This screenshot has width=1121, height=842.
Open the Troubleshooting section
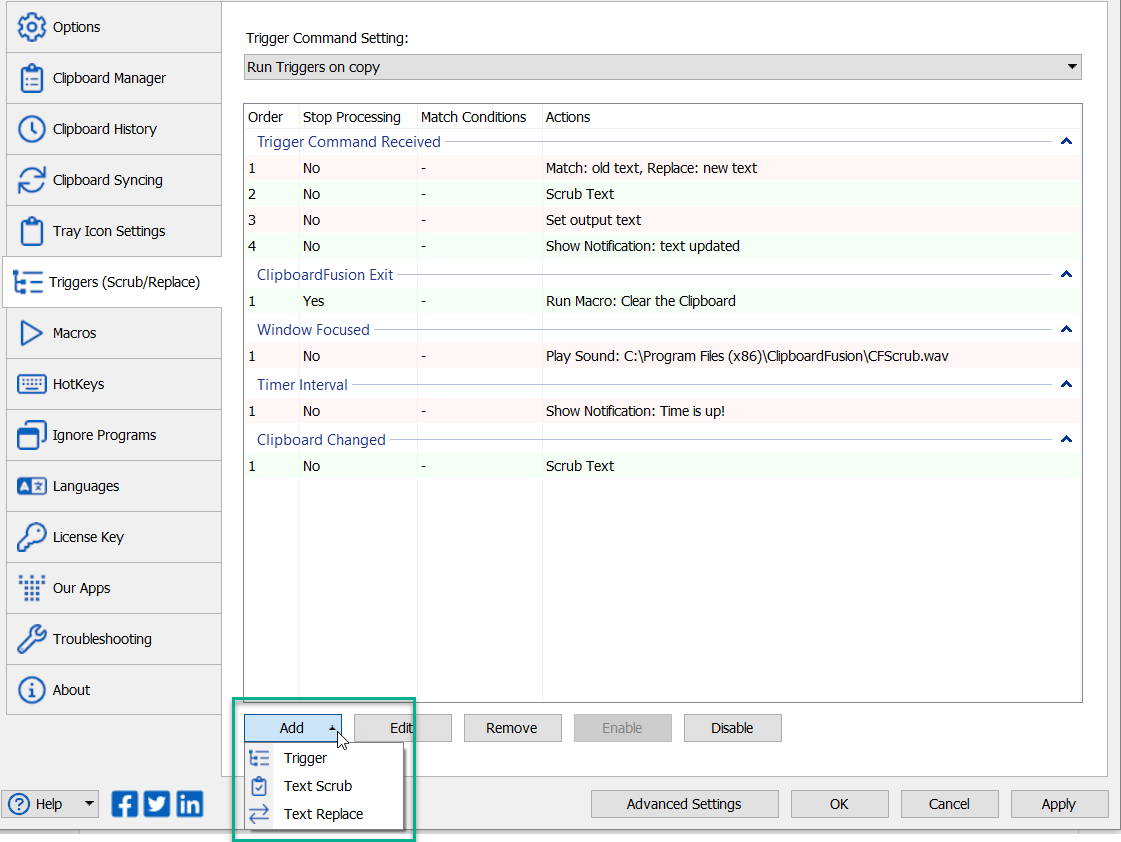pos(114,639)
